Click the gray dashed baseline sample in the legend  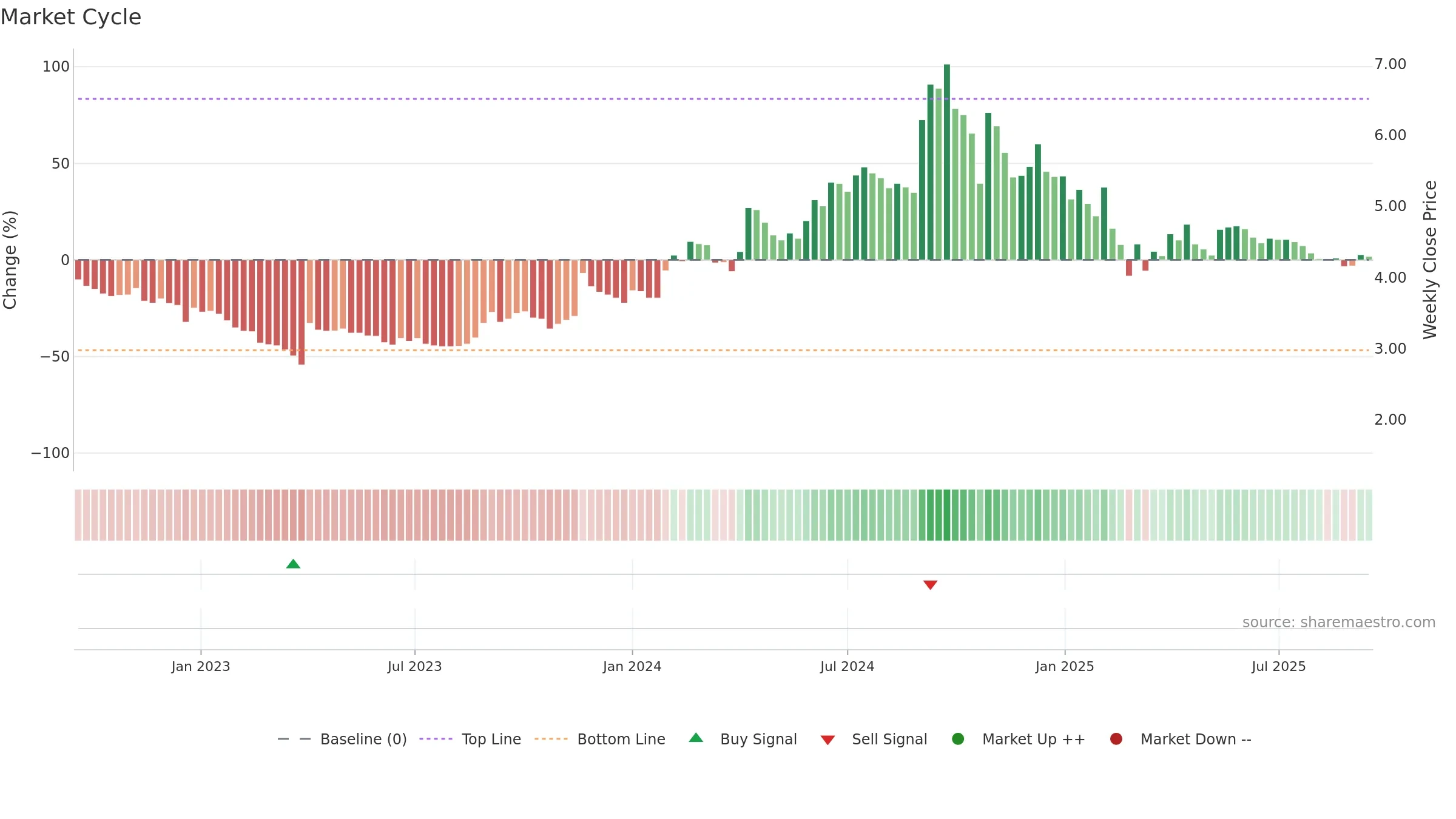pyautogui.click(x=294, y=739)
